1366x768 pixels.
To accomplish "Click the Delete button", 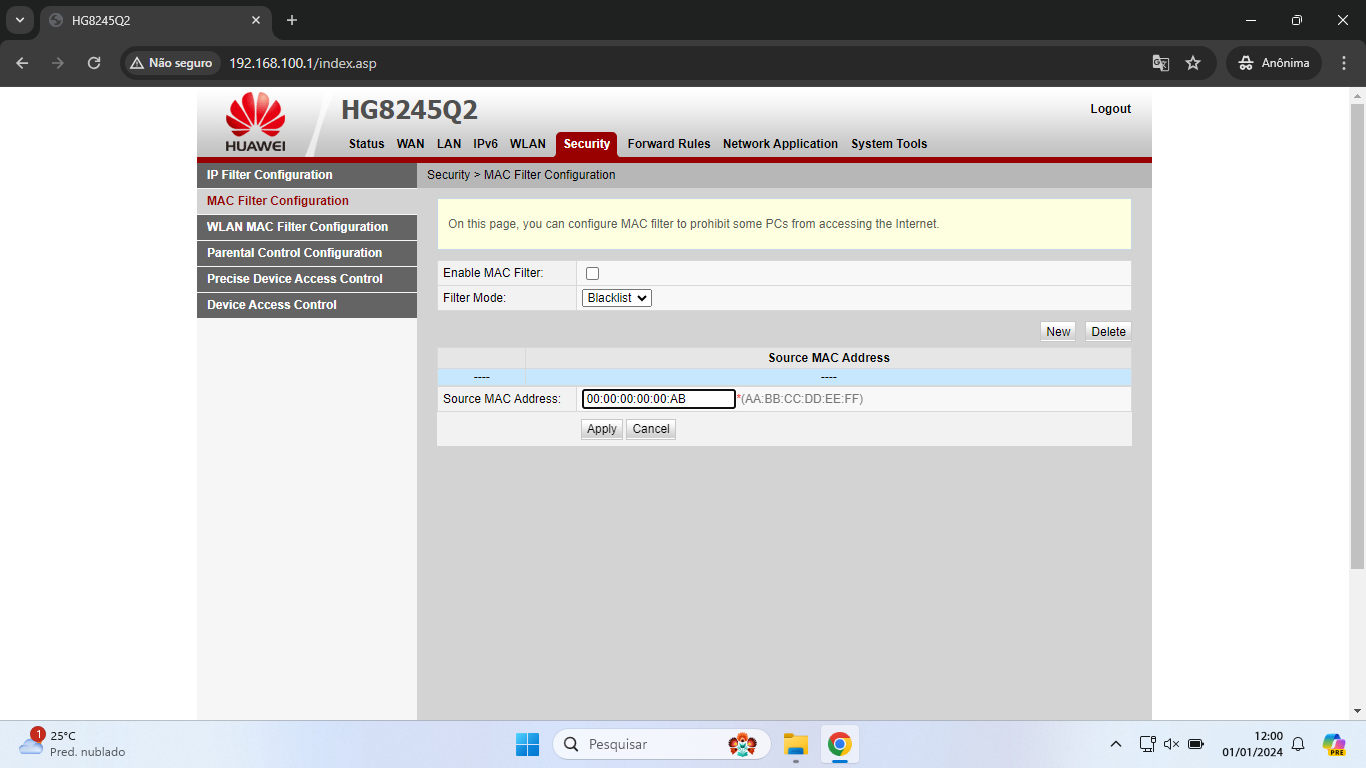I will (x=1108, y=332).
